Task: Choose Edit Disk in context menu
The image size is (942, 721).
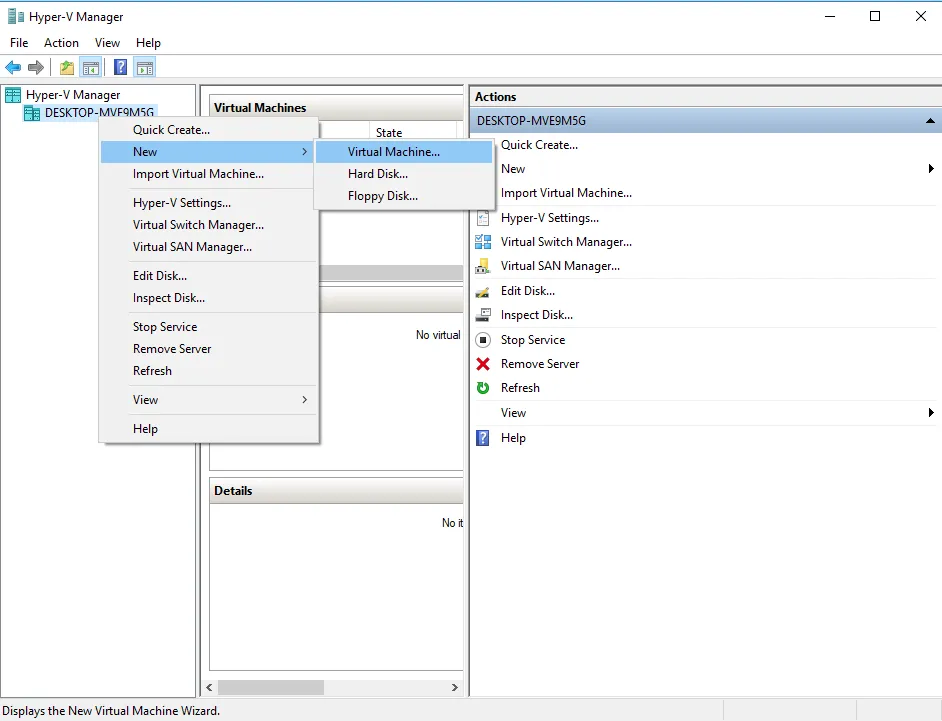Action: tap(208, 276)
